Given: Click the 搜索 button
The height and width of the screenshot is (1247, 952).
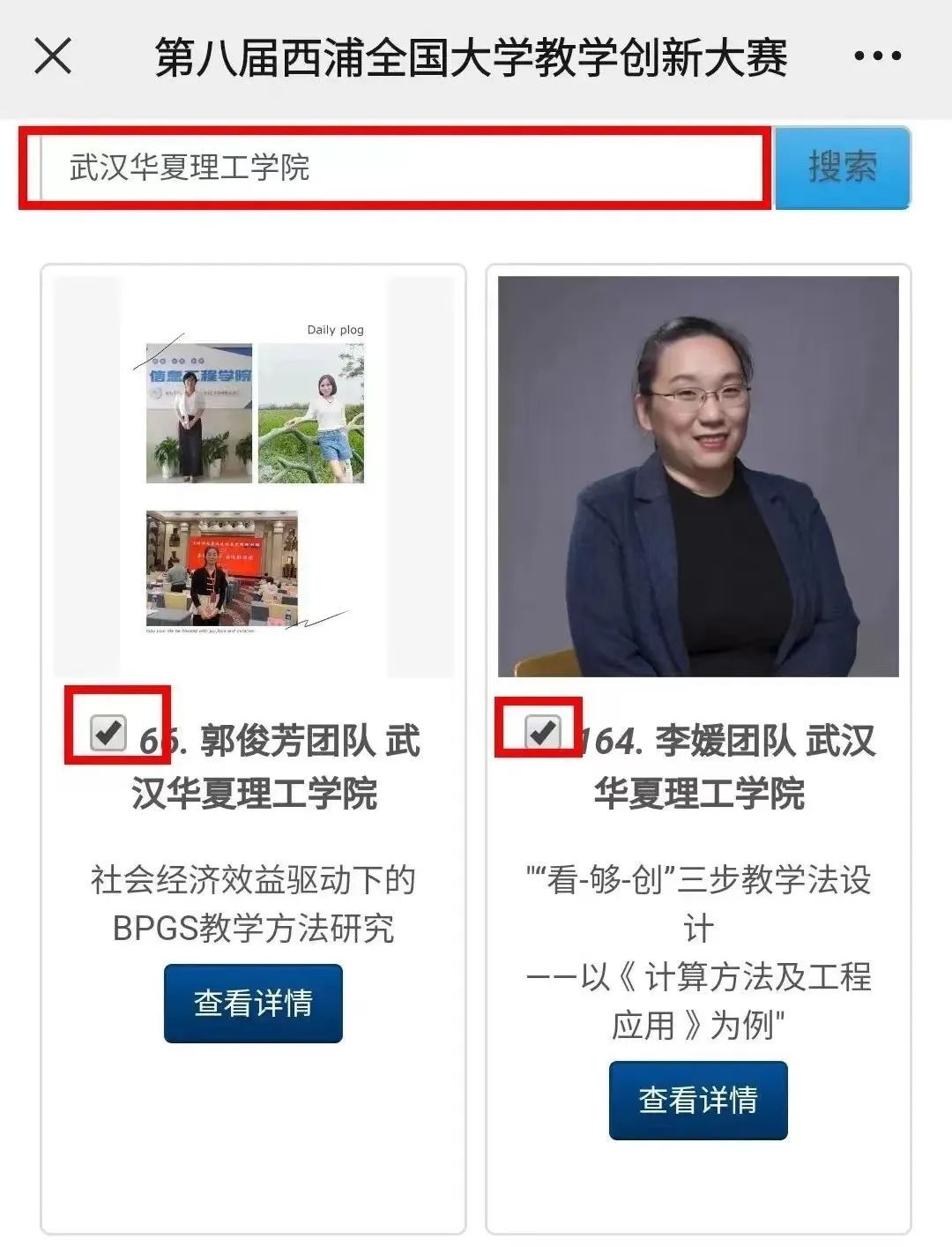Looking at the screenshot, I should 842,168.
